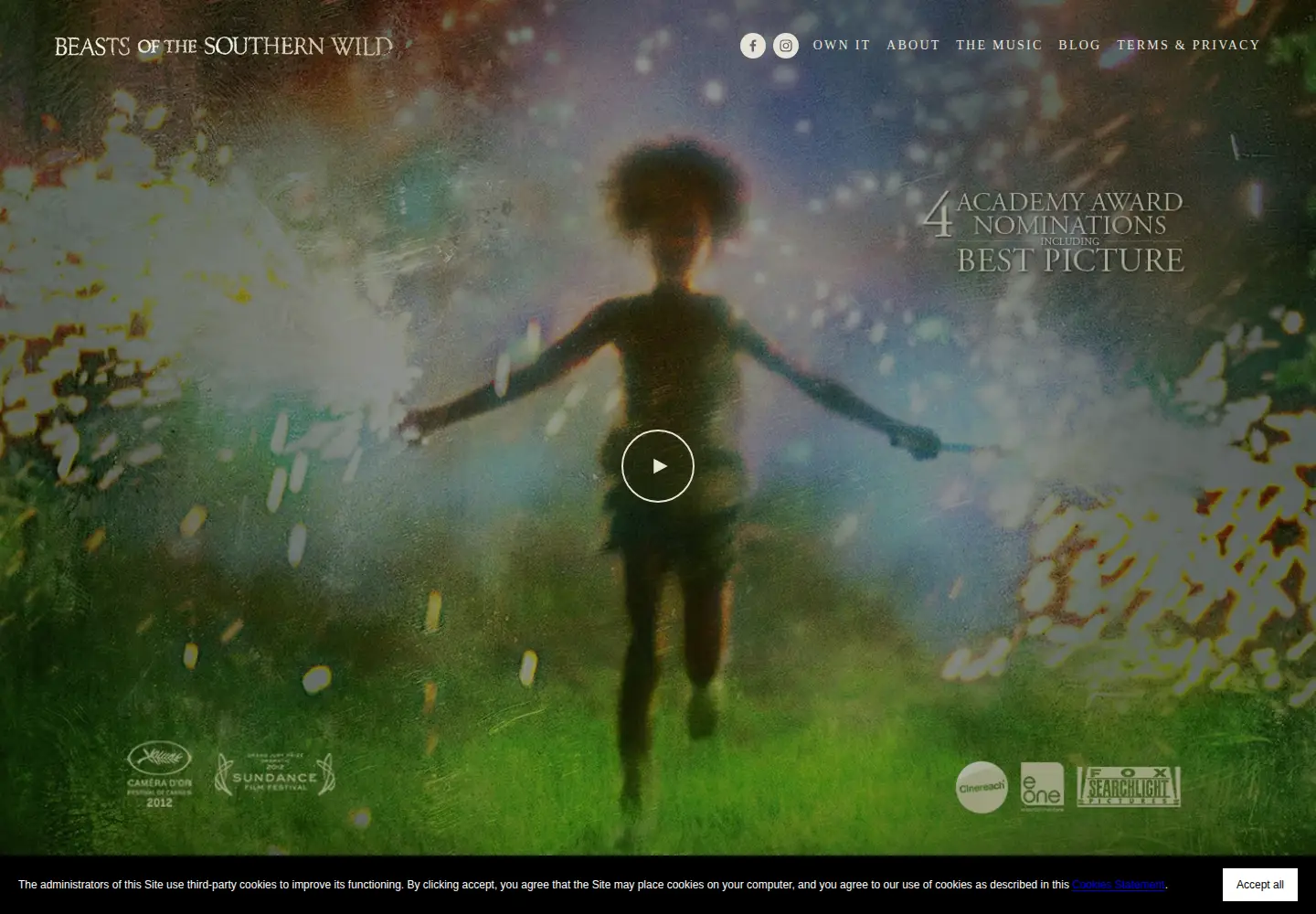Go to the ABOUT page

[913, 45]
